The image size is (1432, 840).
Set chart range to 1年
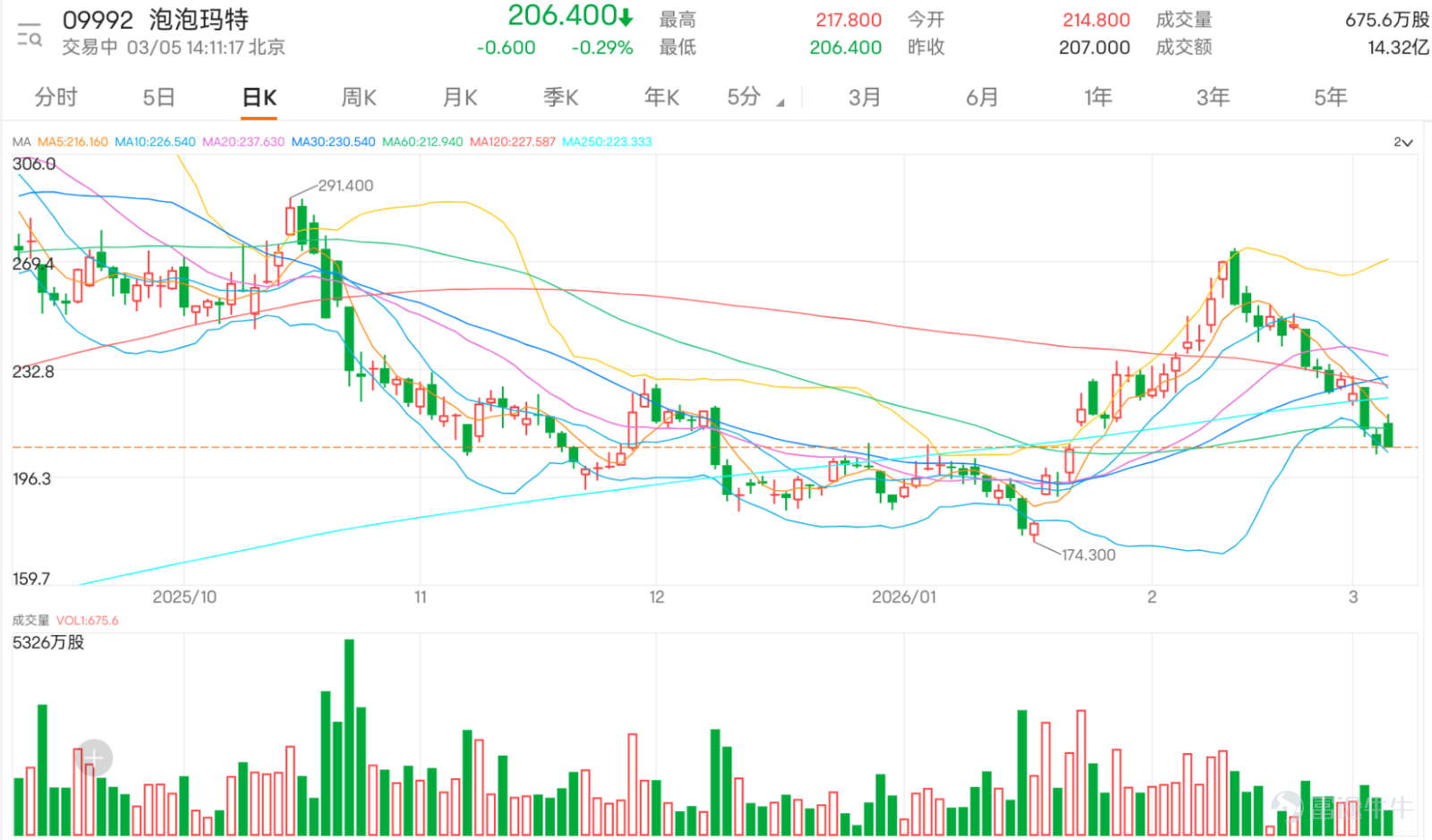pyautogui.click(x=1098, y=97)
